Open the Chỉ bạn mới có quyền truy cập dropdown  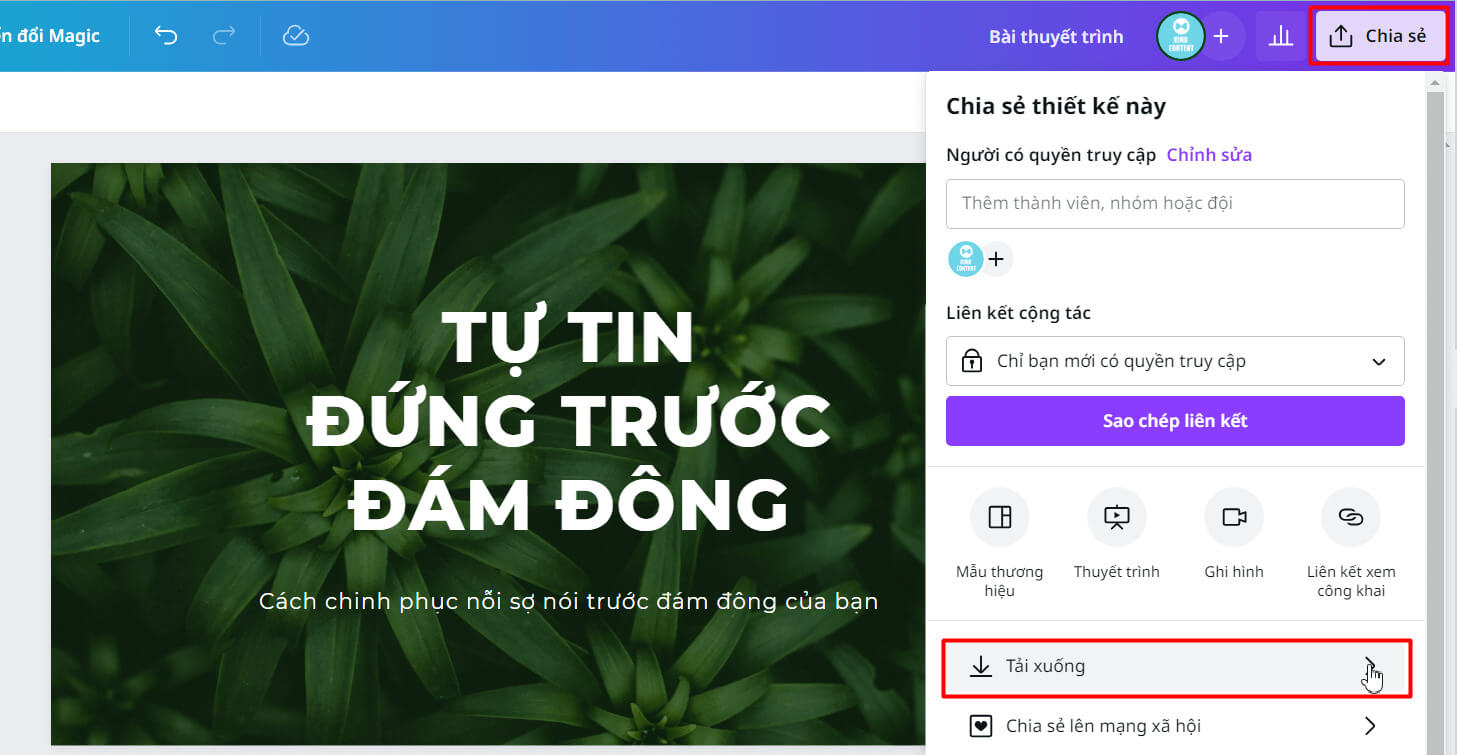point(1175,361)
